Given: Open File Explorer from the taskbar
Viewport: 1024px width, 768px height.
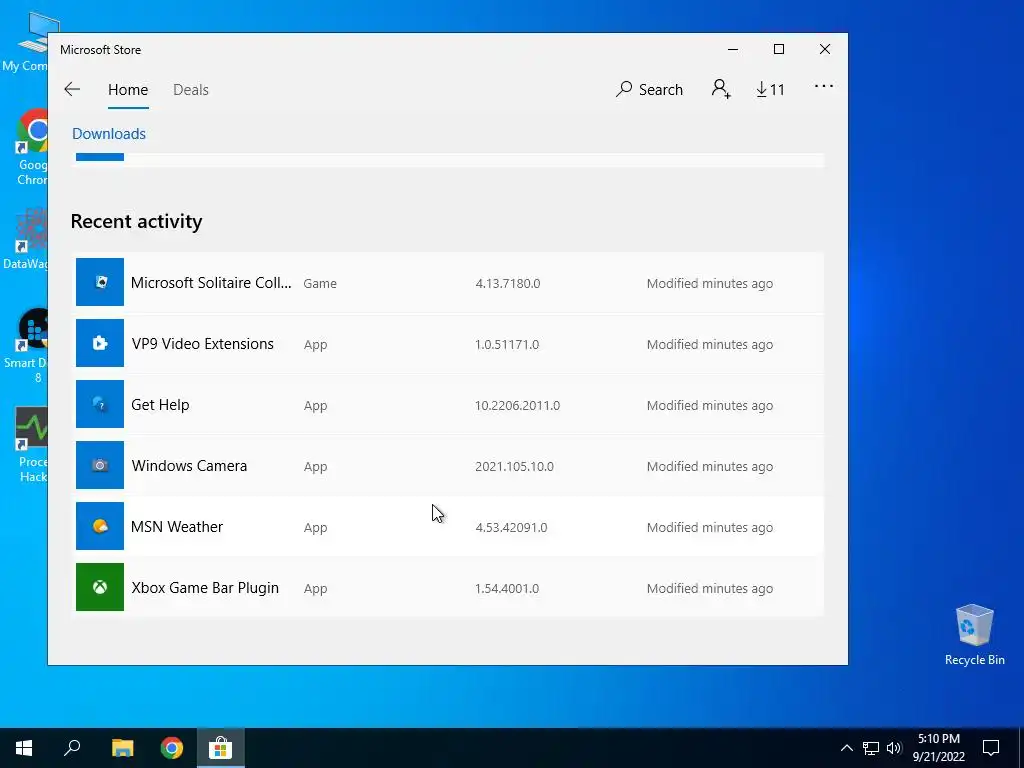Looking at the screenshot, I should (x=122, y=748).
